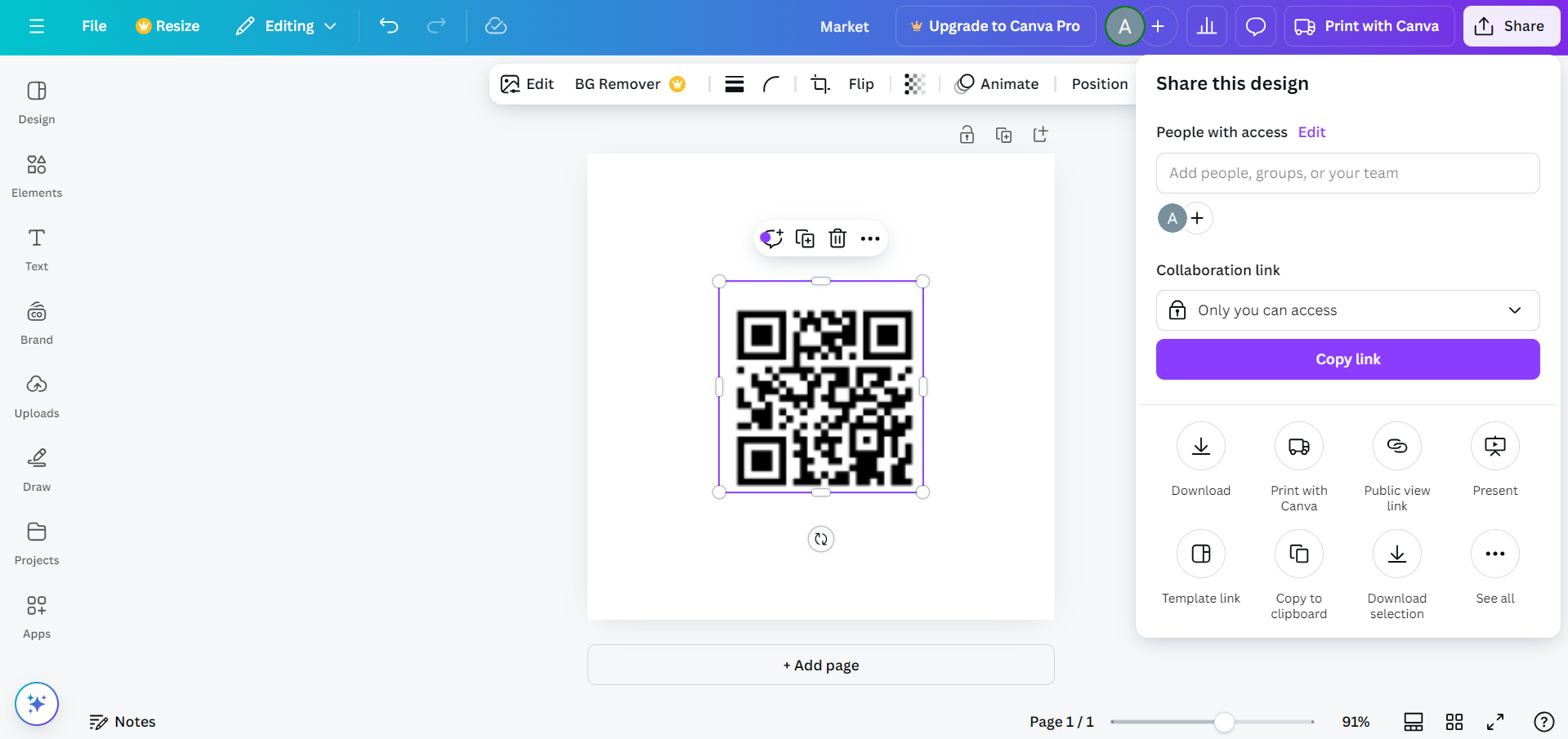Click Animate in the toolbar
The height and width of the screenshot is (739, 1568).
tap(997, 84)
